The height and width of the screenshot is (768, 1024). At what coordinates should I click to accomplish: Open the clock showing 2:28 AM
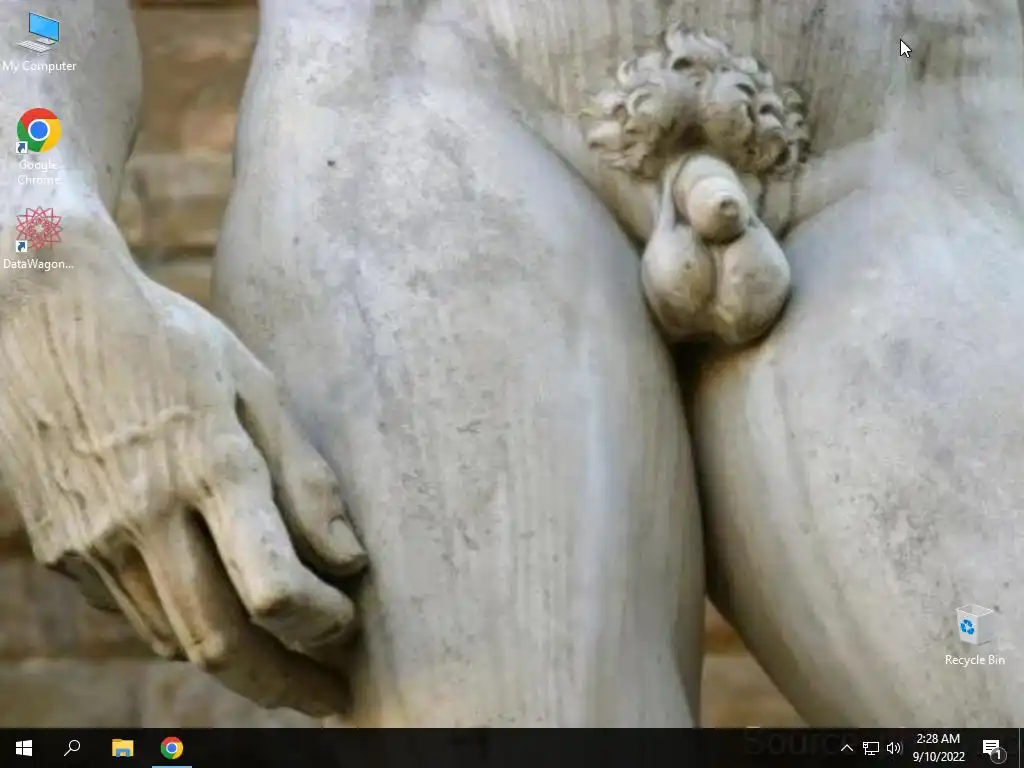(938, 748)
